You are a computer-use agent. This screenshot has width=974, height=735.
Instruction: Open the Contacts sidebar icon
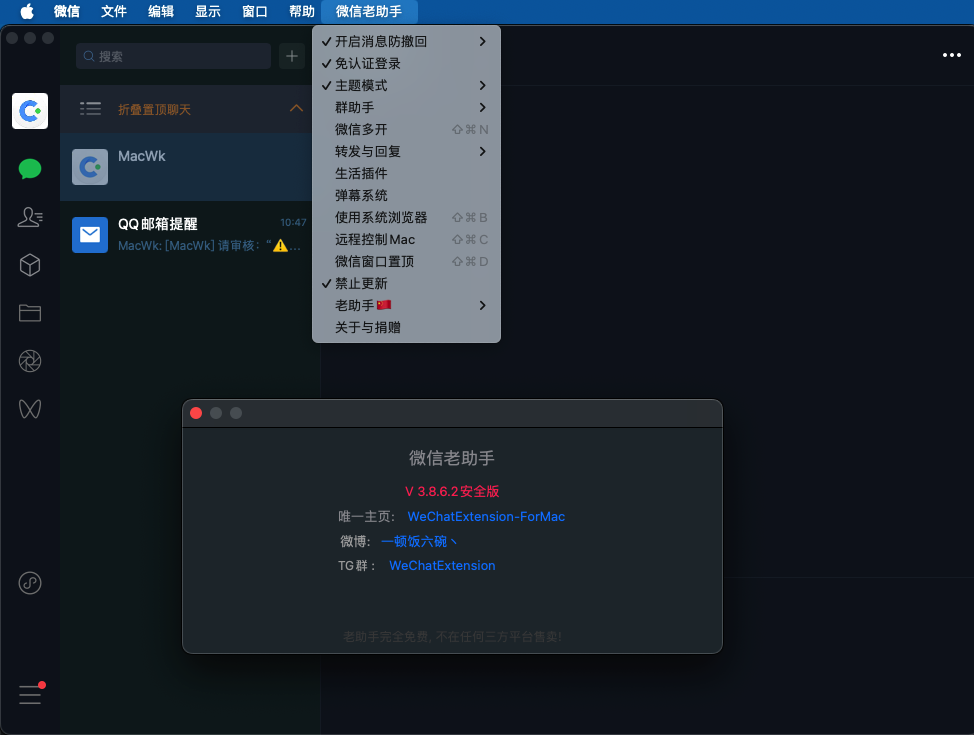click(30, 217)
